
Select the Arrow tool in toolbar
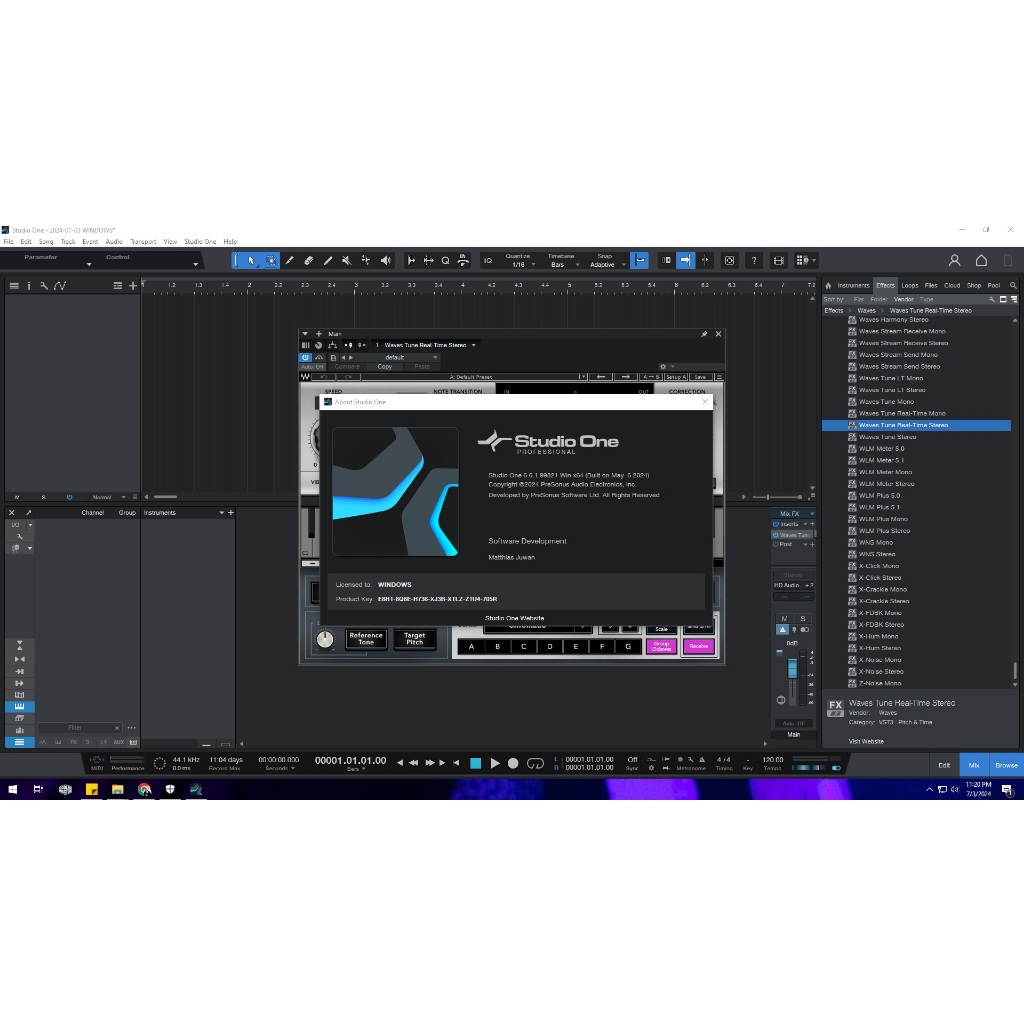[251, 261]
